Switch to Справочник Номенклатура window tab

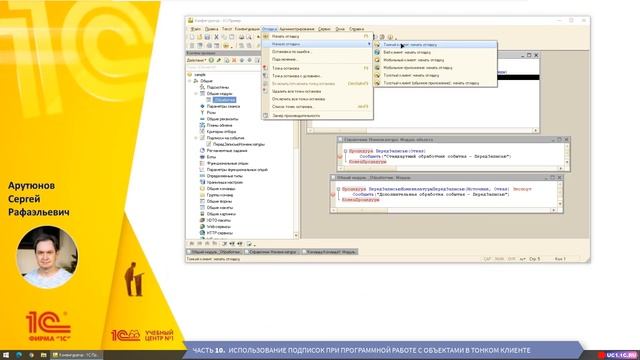(272, 252)
